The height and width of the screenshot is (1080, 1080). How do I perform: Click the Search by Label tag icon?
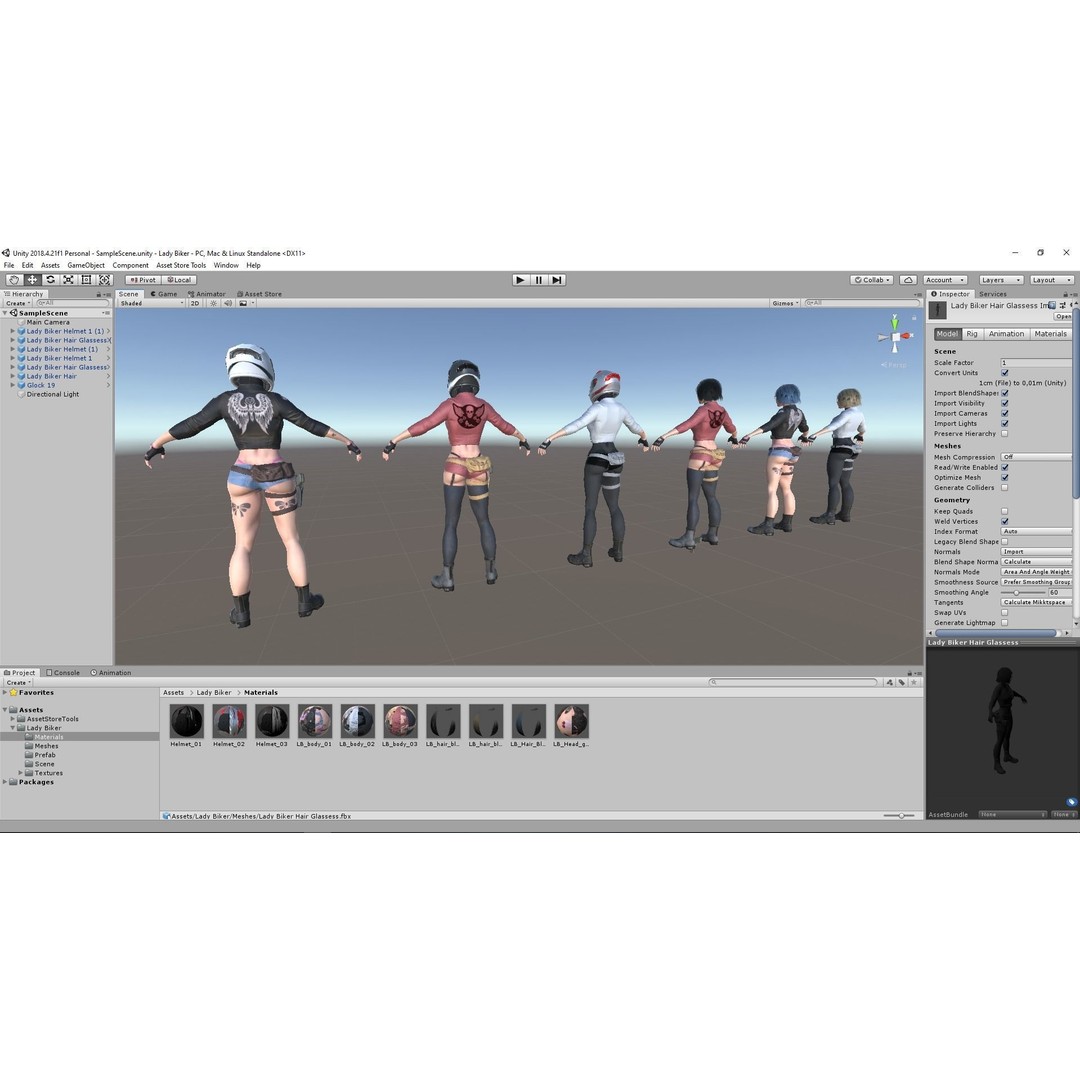point(902,683)
